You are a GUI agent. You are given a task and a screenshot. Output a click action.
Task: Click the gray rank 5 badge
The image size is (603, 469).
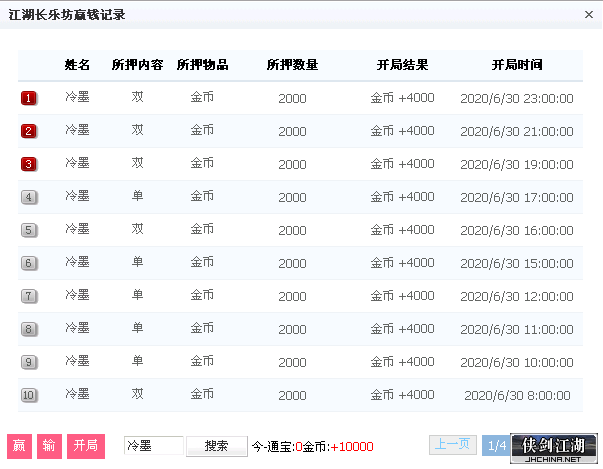click(x=29, y=231)
